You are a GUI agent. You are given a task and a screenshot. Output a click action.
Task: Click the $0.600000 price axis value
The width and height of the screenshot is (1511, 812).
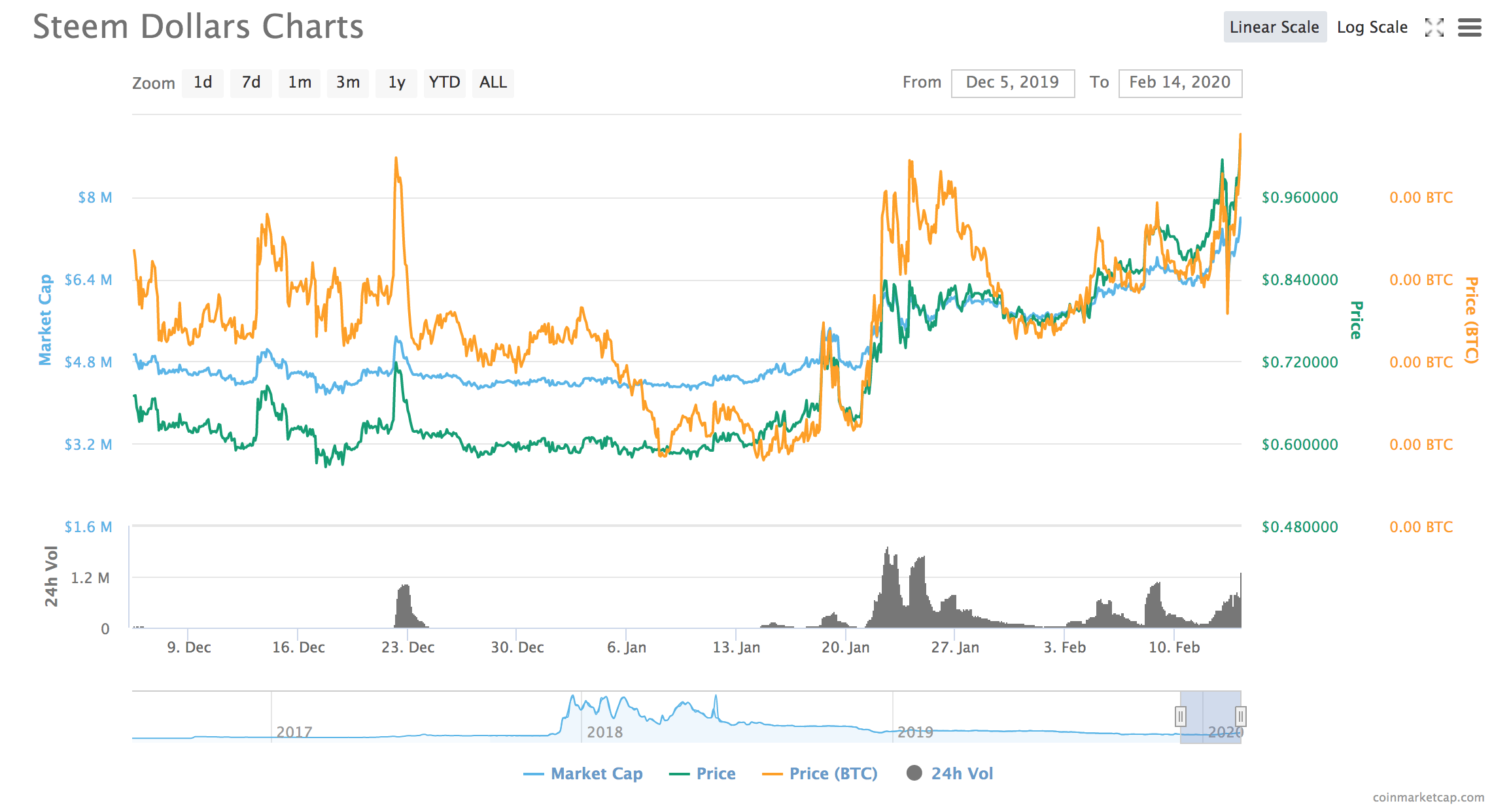1300,445
